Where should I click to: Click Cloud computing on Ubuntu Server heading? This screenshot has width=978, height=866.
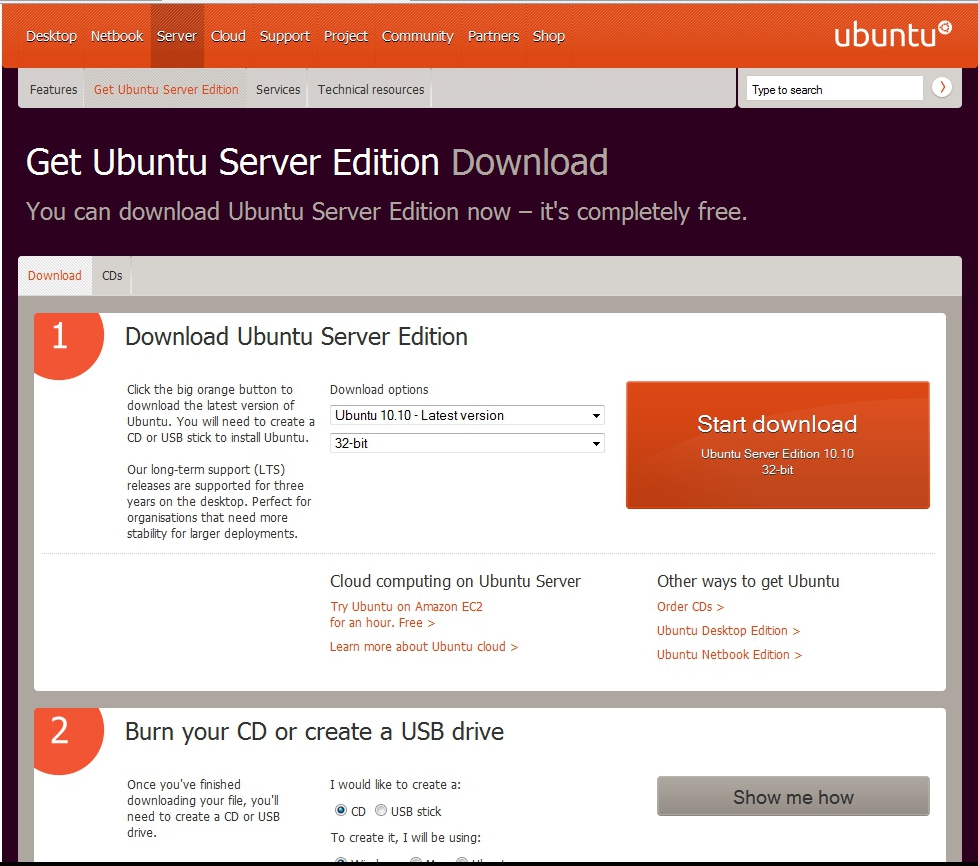(x=455, y=581)
